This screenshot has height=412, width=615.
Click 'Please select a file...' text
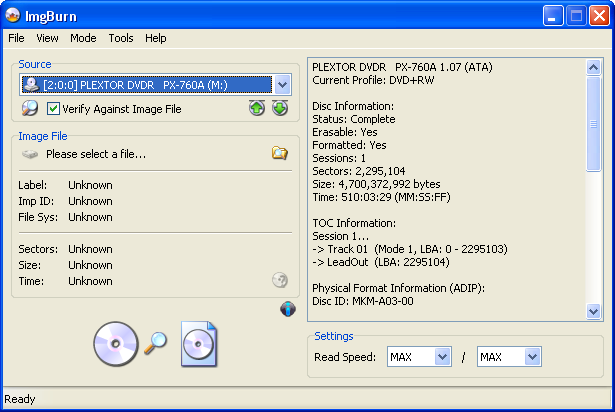click(96, 154)
